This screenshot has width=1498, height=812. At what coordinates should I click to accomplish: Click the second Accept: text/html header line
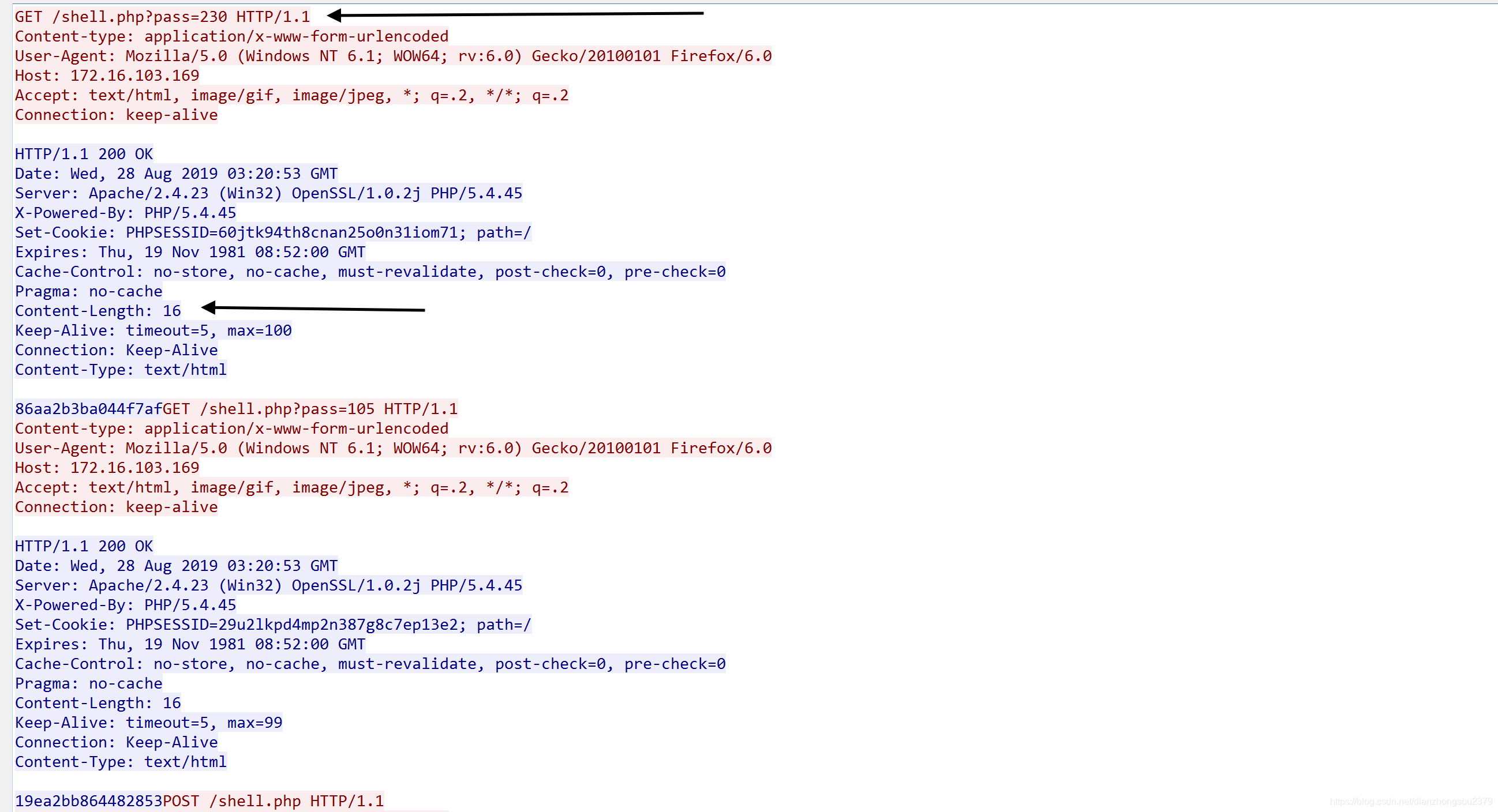(291, 488)
